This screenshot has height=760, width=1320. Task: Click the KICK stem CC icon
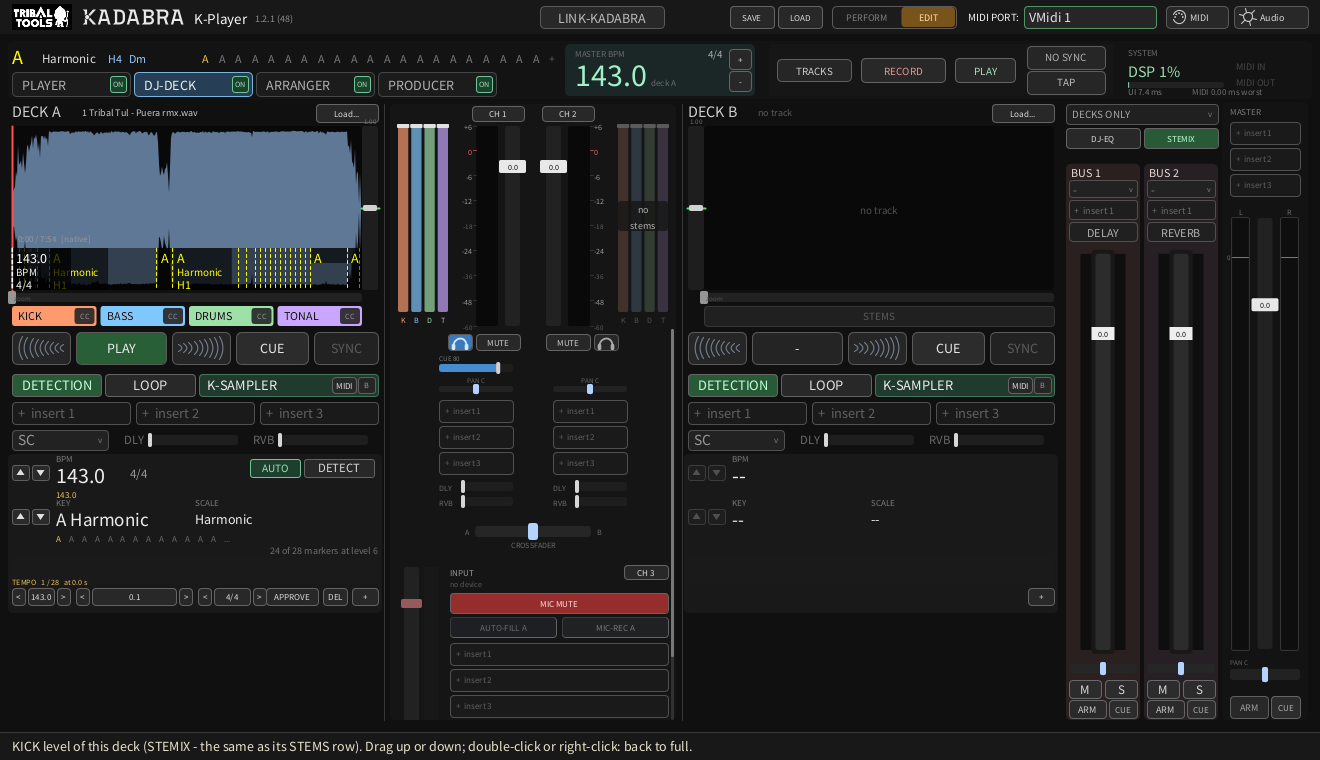tap(84, 316)
